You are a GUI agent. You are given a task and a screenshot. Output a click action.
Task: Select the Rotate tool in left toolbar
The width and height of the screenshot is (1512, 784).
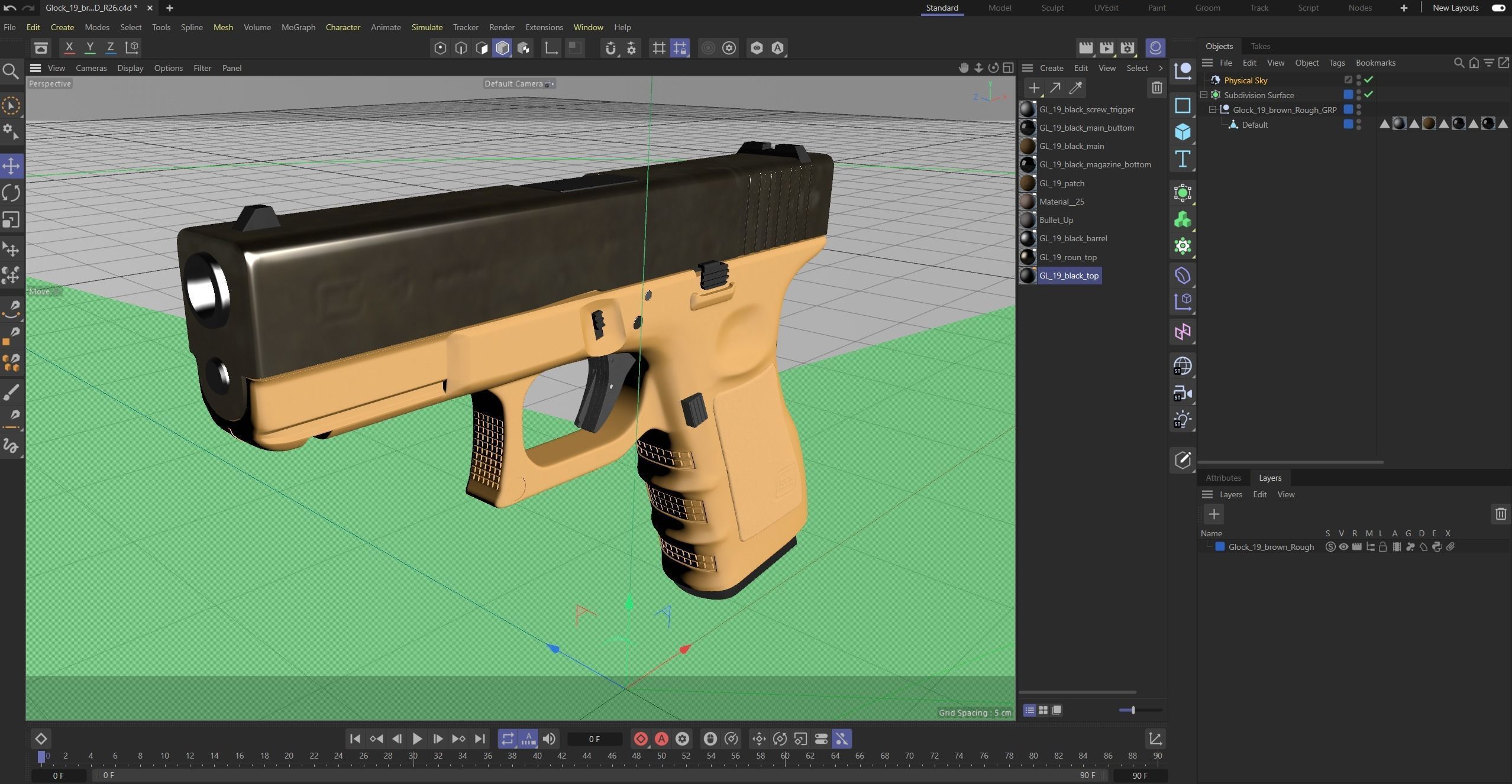(x=11, y=193)
